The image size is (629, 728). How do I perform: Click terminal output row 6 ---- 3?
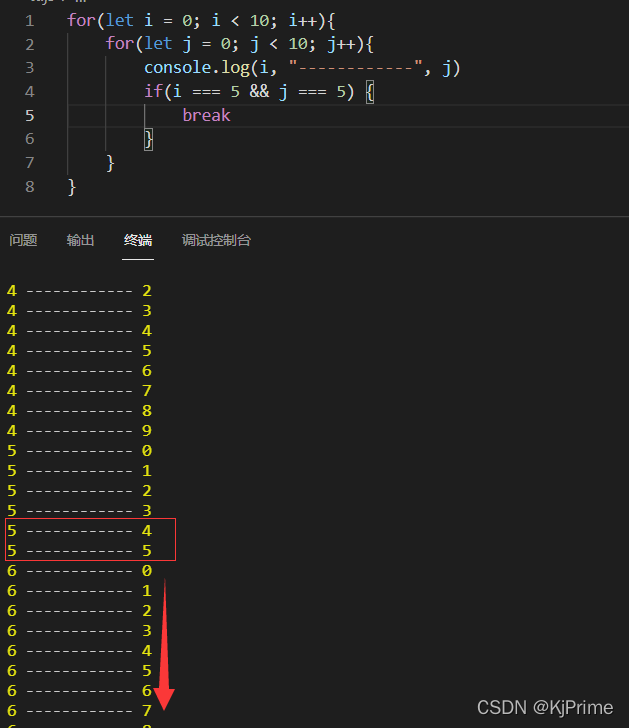79,631
